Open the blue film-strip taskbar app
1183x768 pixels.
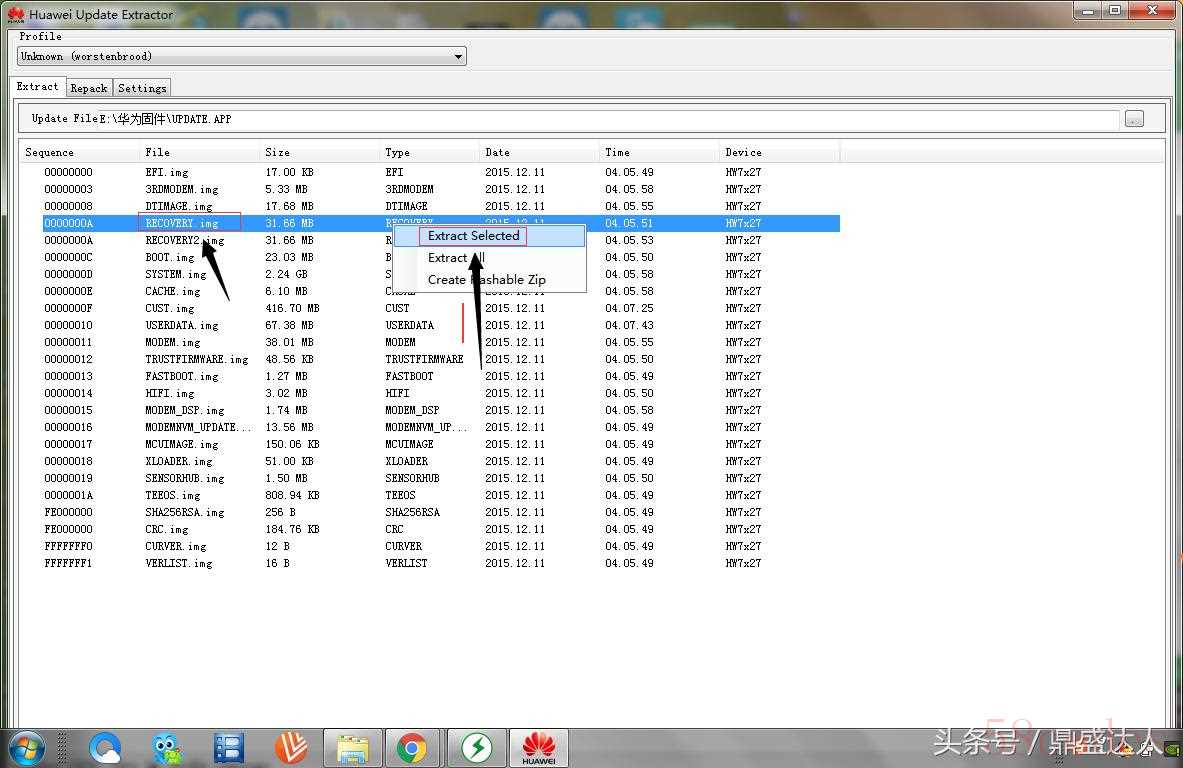click(228, 748)
